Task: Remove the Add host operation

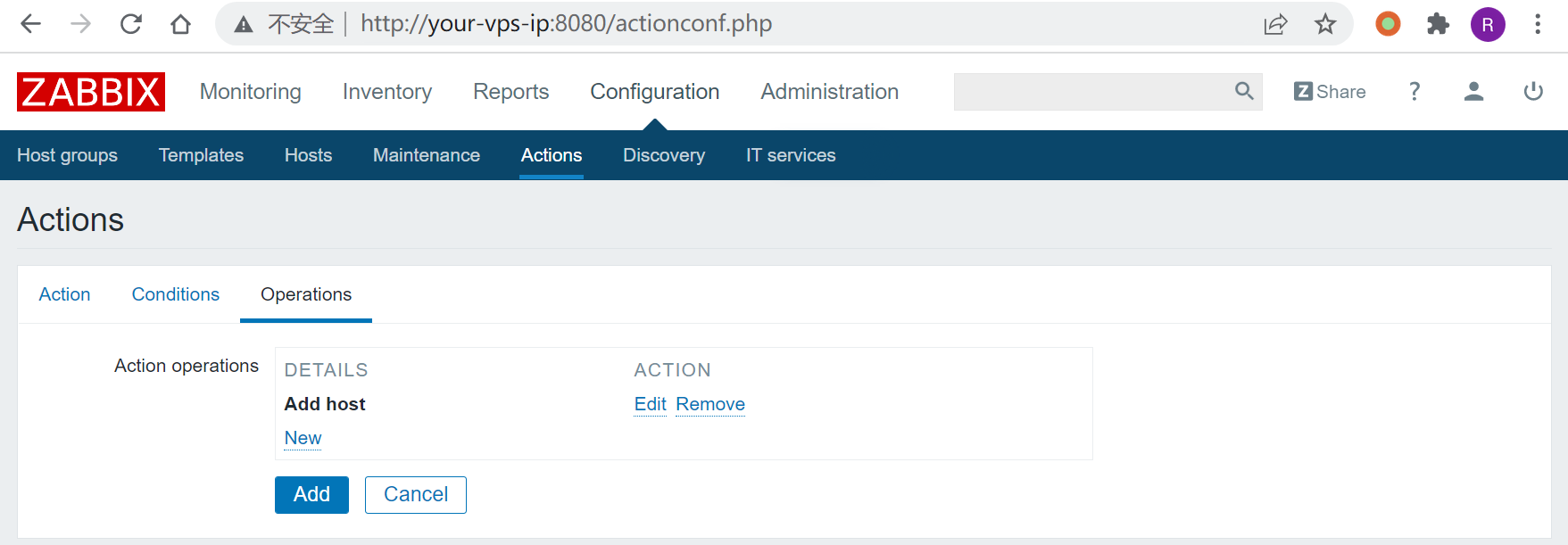Action: coord(709,404)
